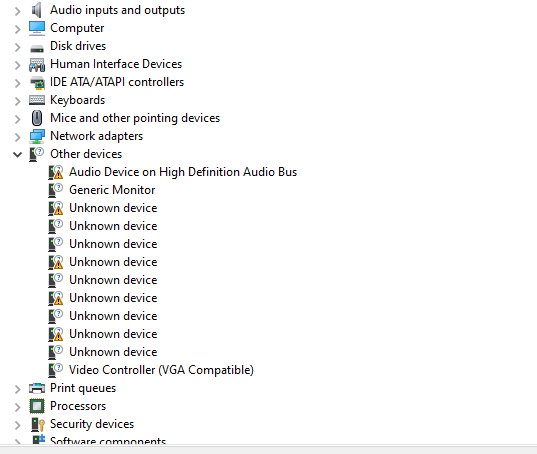537x454 pixels.
Task: Click the Keyboards category icon
Action: [x=37, y=100]
